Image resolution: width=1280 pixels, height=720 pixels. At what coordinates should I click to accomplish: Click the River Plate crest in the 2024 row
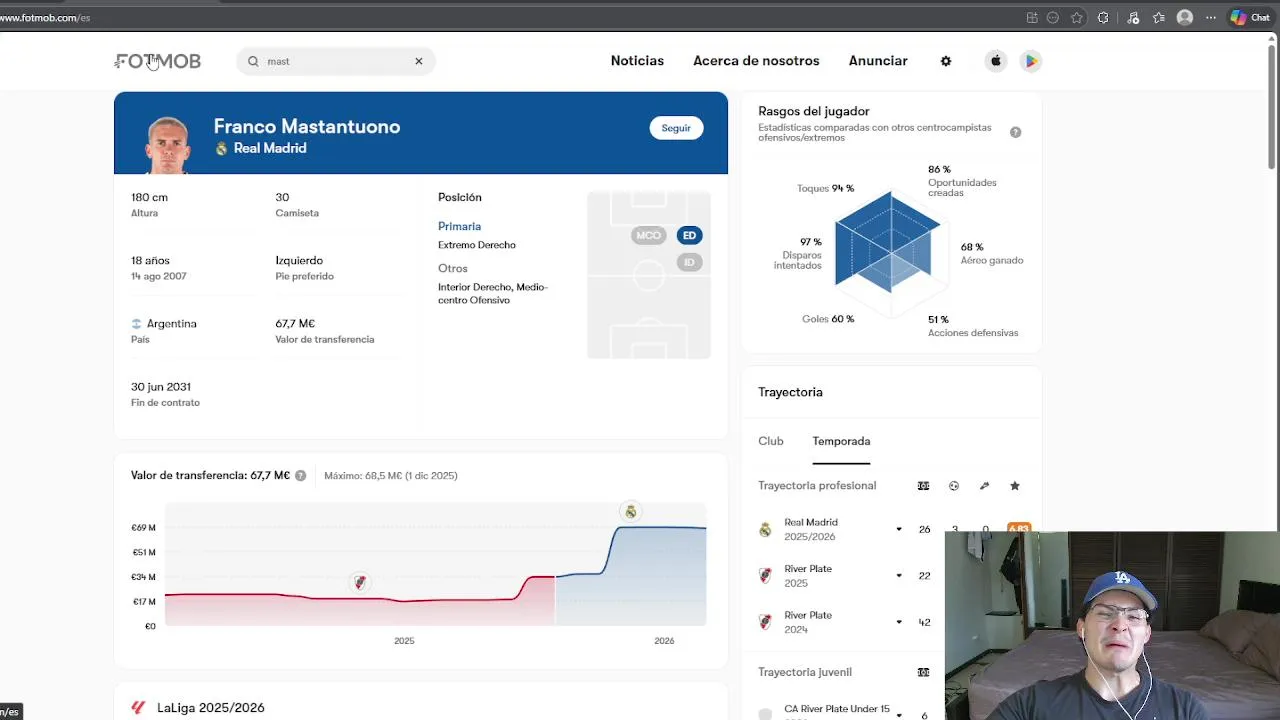click(x=765, y=622)
